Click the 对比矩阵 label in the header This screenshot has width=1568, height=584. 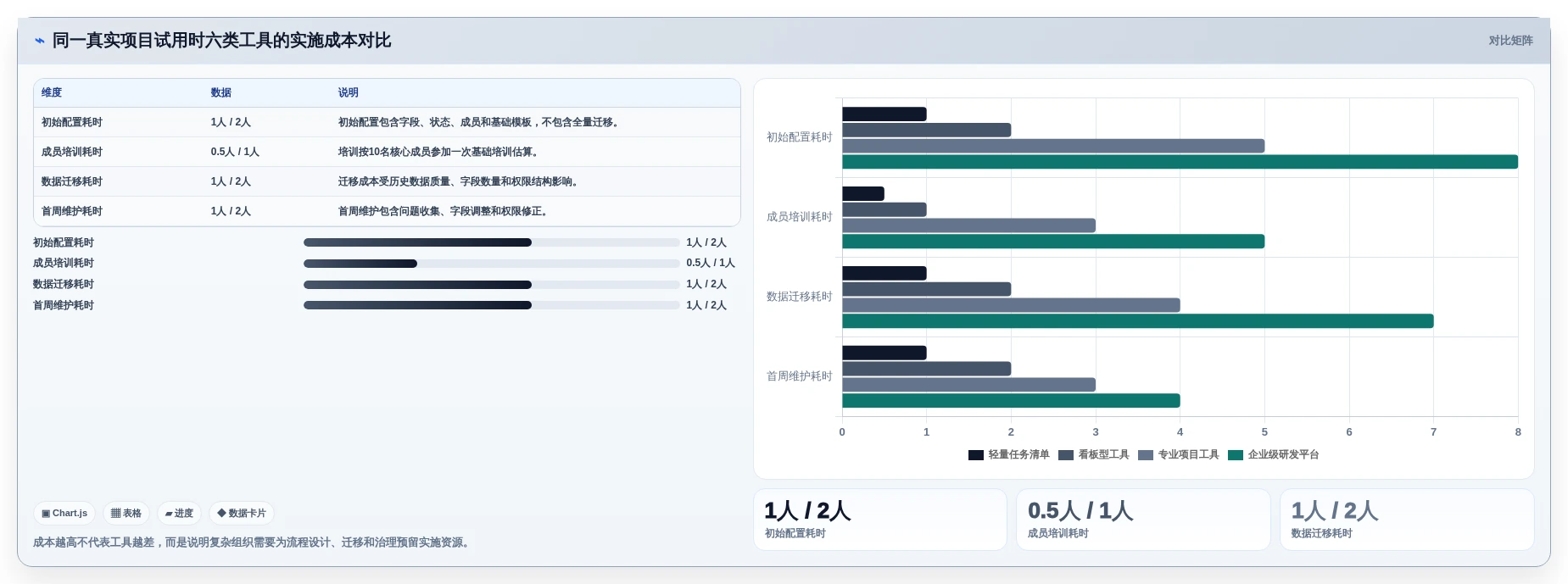[1510, 41]
